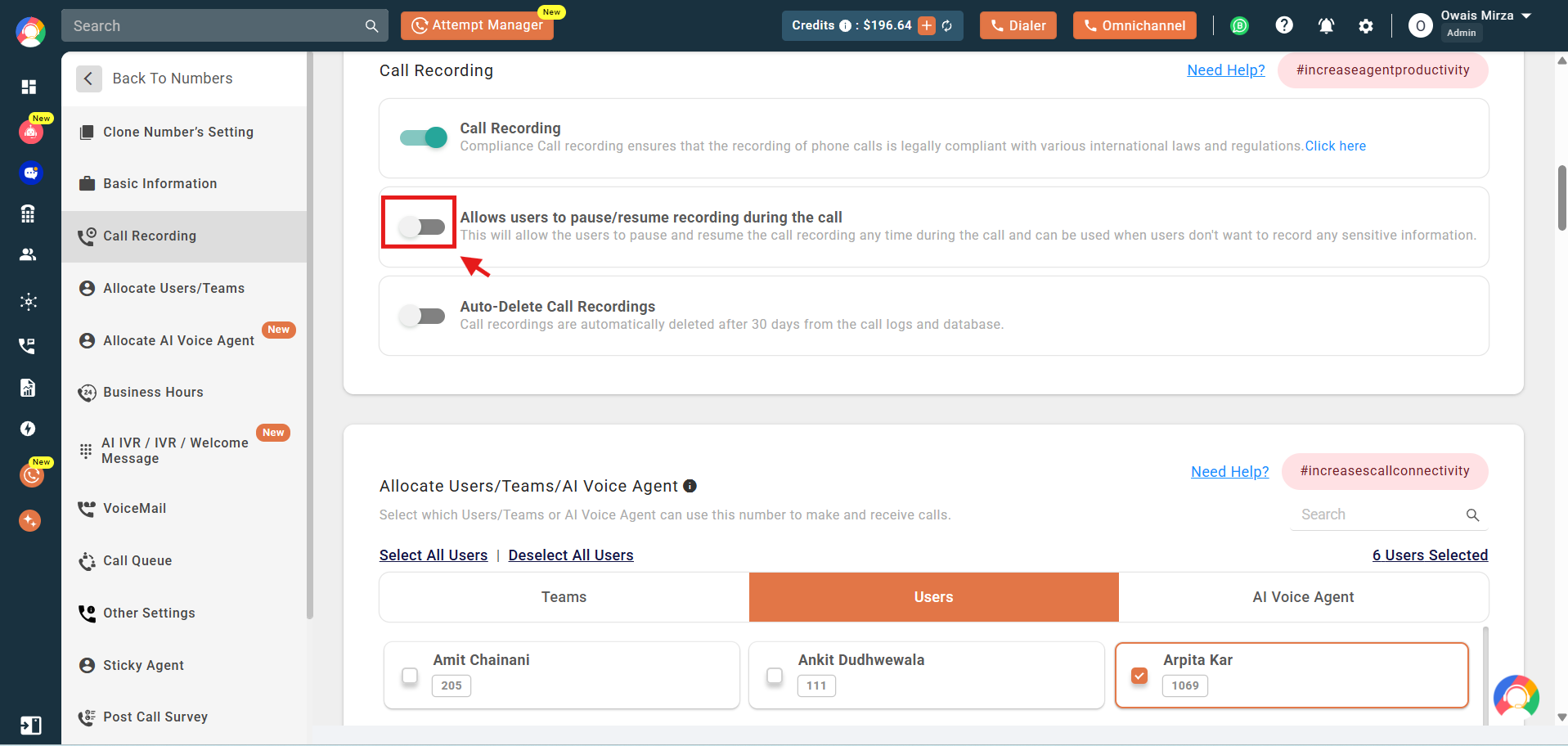Open the reports document icon in rail
Screen dimensions: 1568x746
coord(28,388)
